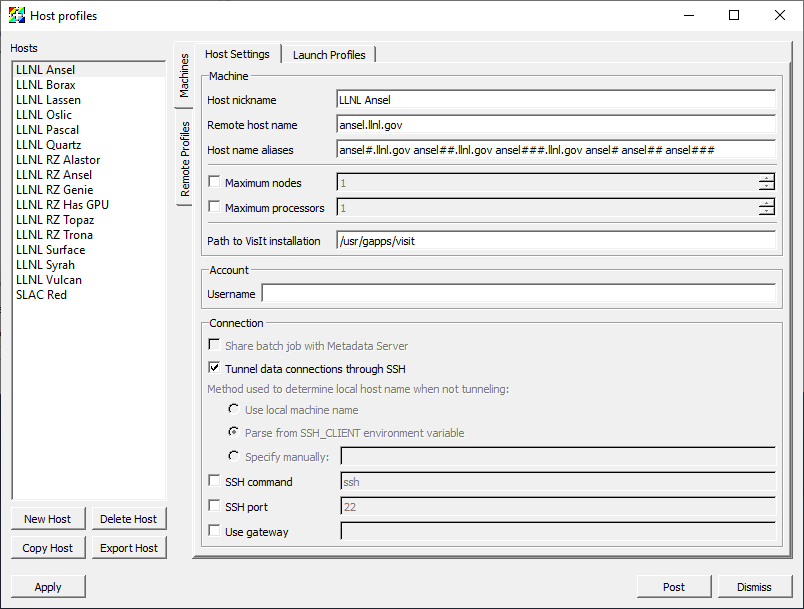This screenshot has width=804, height=609.
Task: Select LLNL Oslic in Hosts list
Action: point(89,114)
